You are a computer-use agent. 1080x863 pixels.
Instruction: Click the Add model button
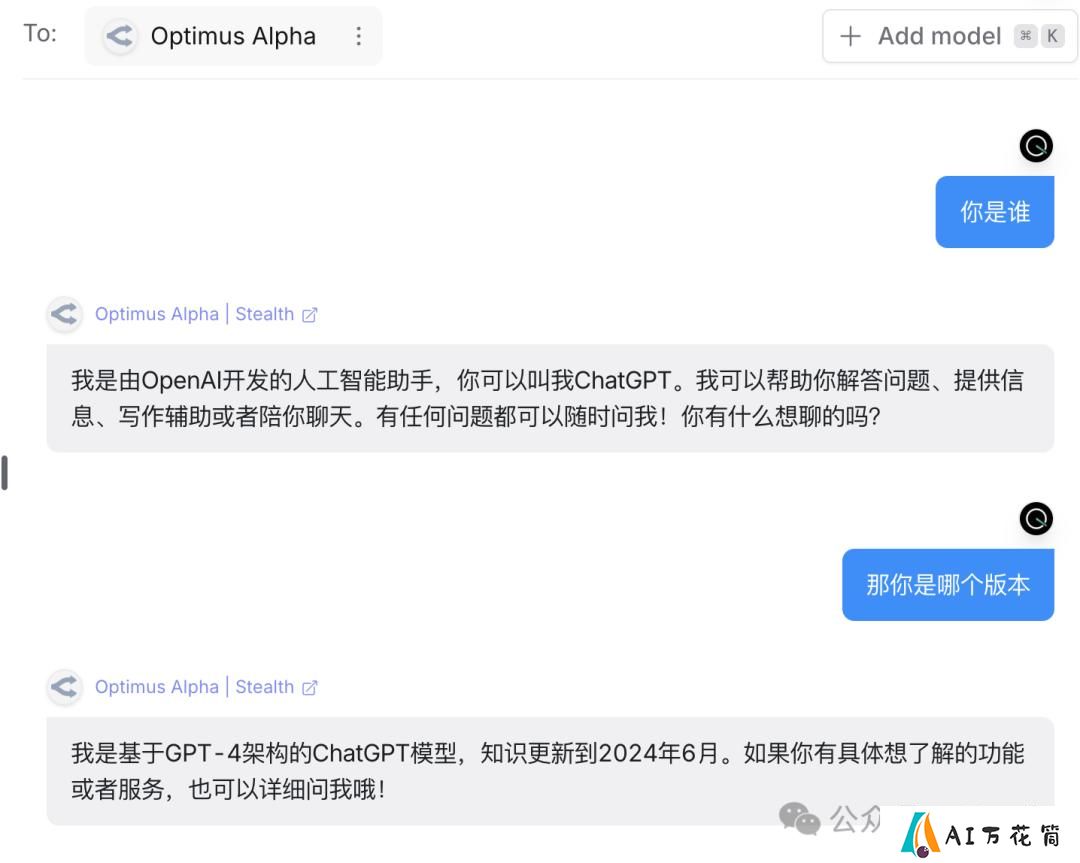(949, 36)
